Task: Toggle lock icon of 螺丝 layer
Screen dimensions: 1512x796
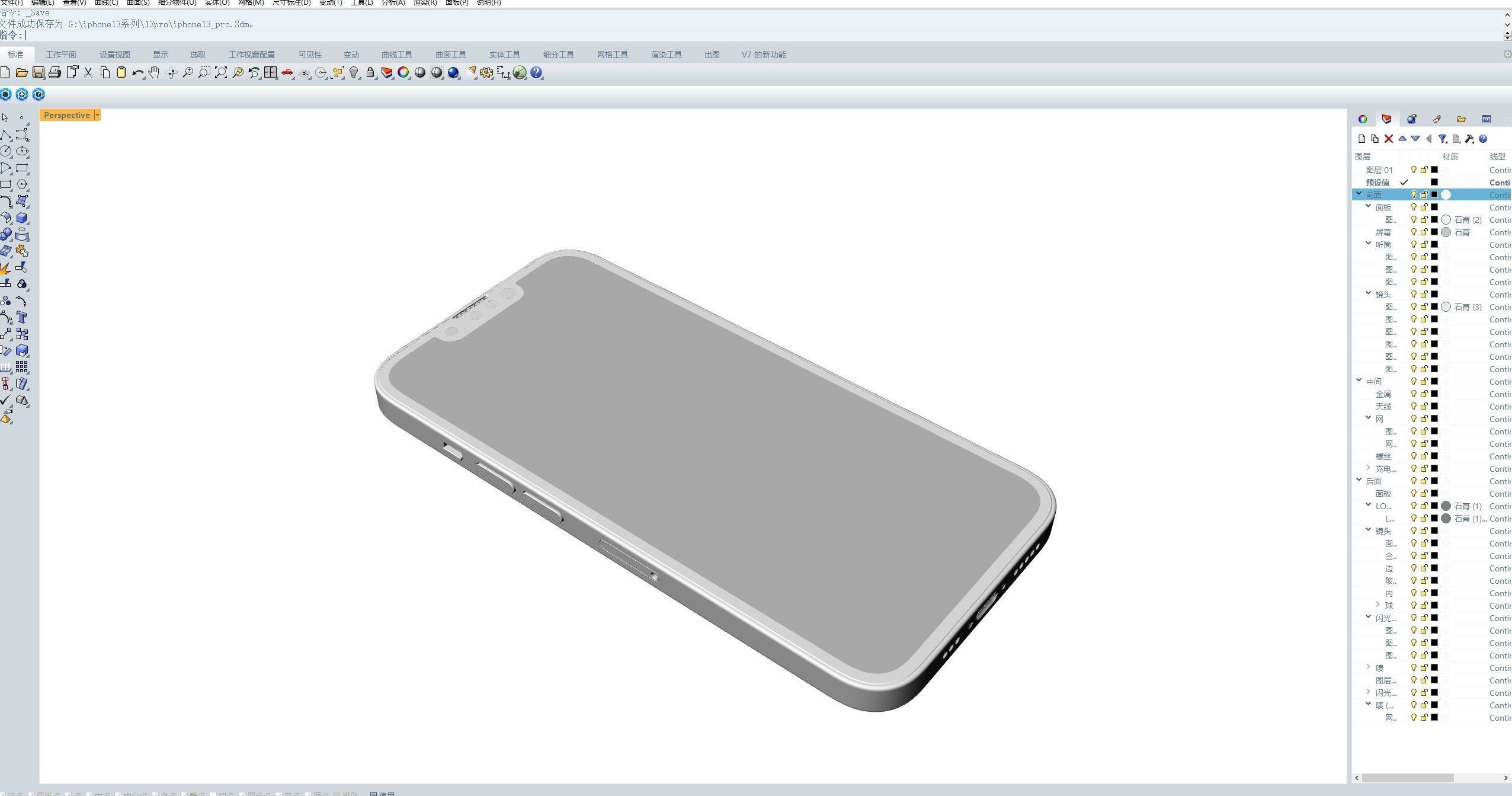Action: [1424, 456]
